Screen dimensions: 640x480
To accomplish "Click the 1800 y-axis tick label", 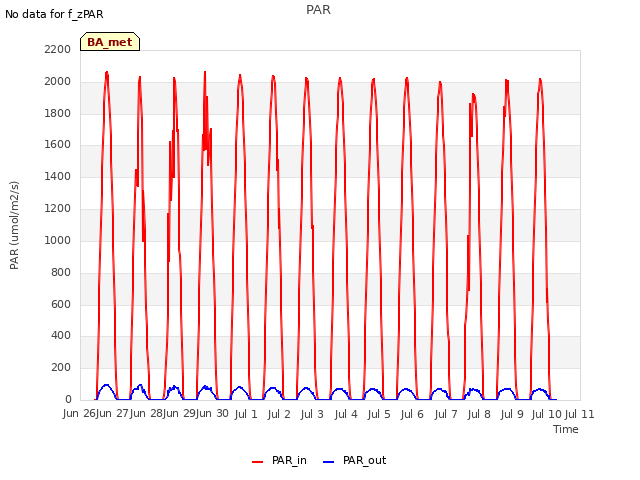I will (x=58, y=113).
